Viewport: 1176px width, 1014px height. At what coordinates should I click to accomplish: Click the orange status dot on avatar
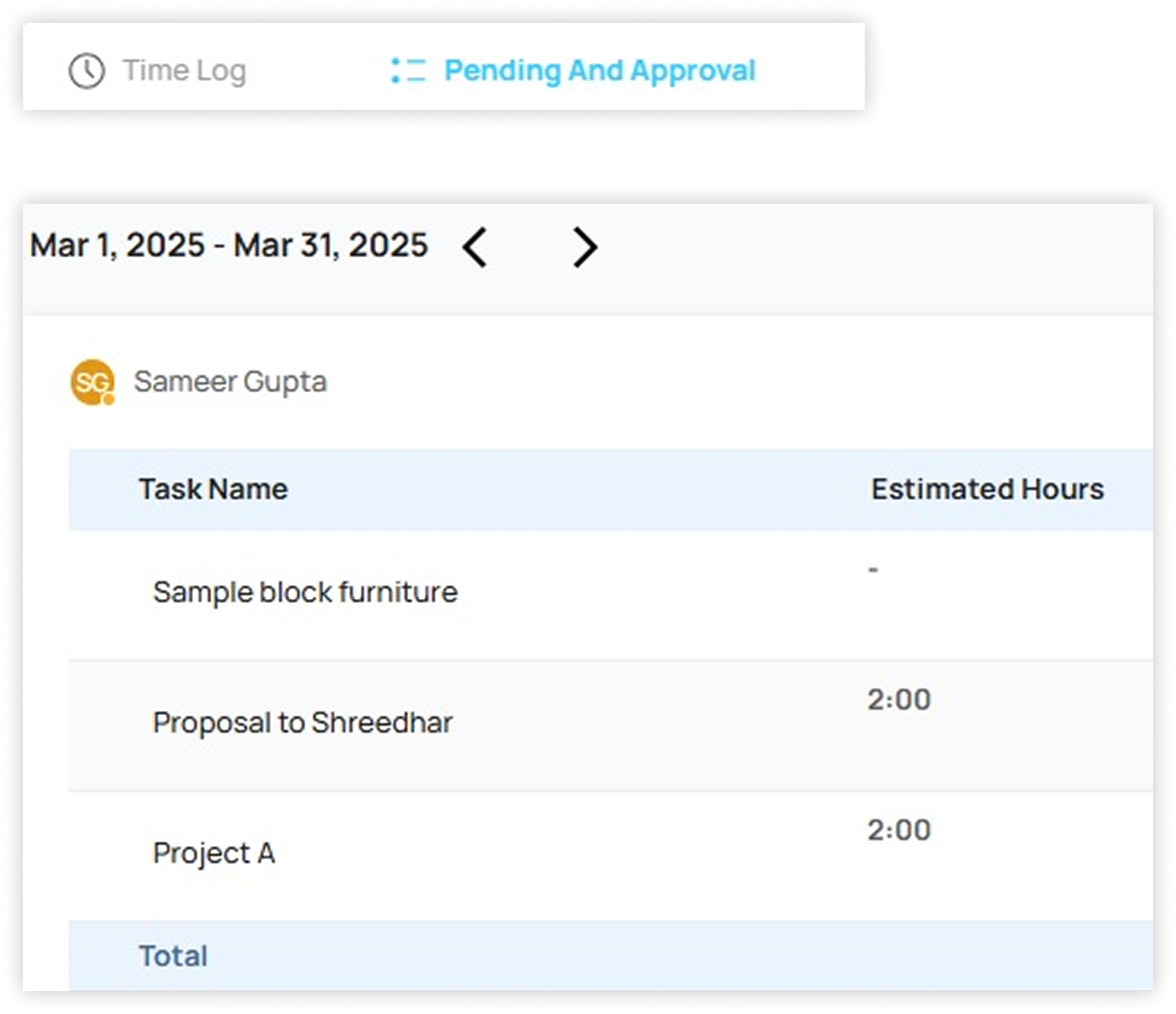click(109, 399)
